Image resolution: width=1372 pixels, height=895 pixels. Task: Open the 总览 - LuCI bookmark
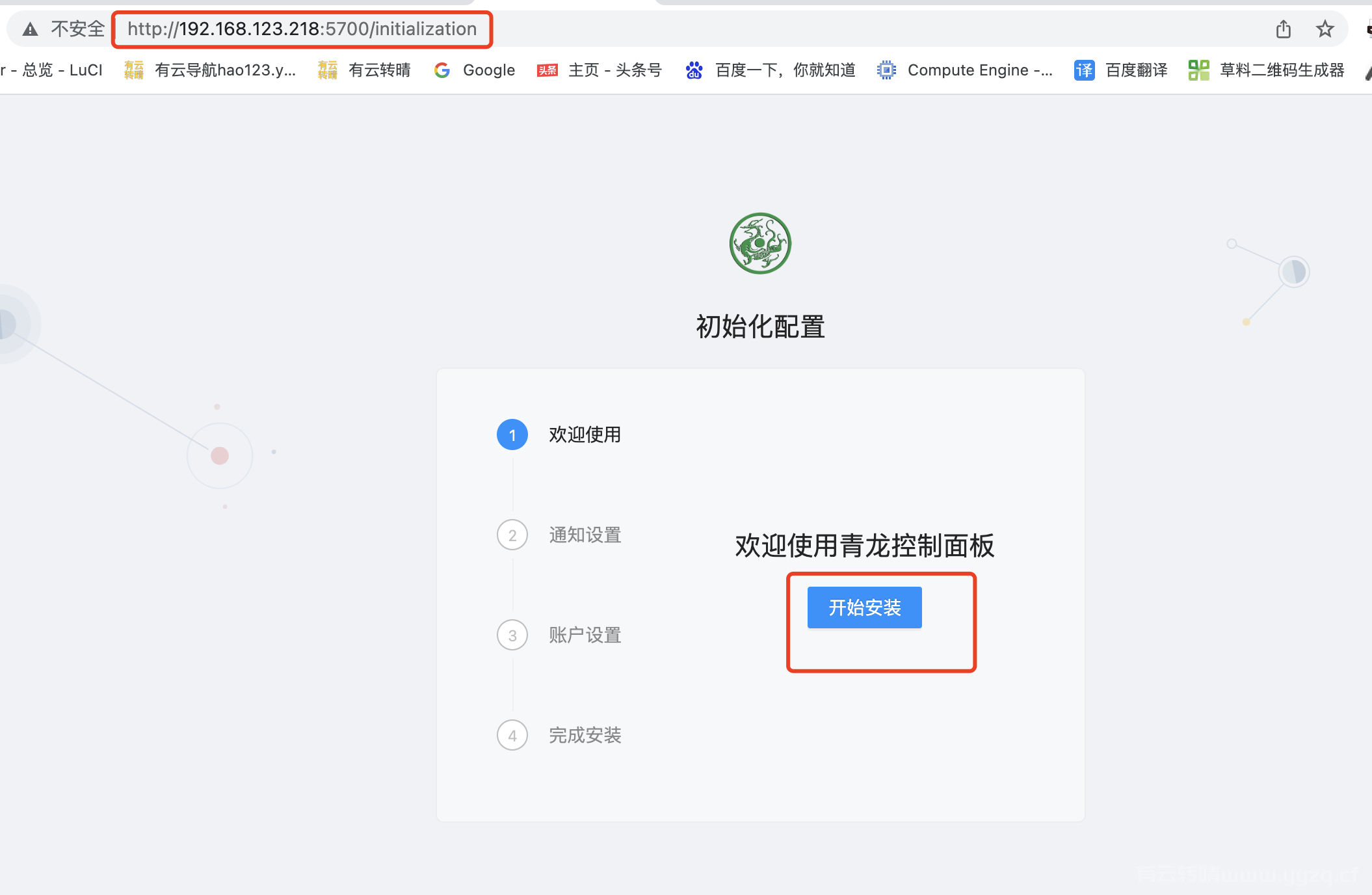(x=51, y=70)
